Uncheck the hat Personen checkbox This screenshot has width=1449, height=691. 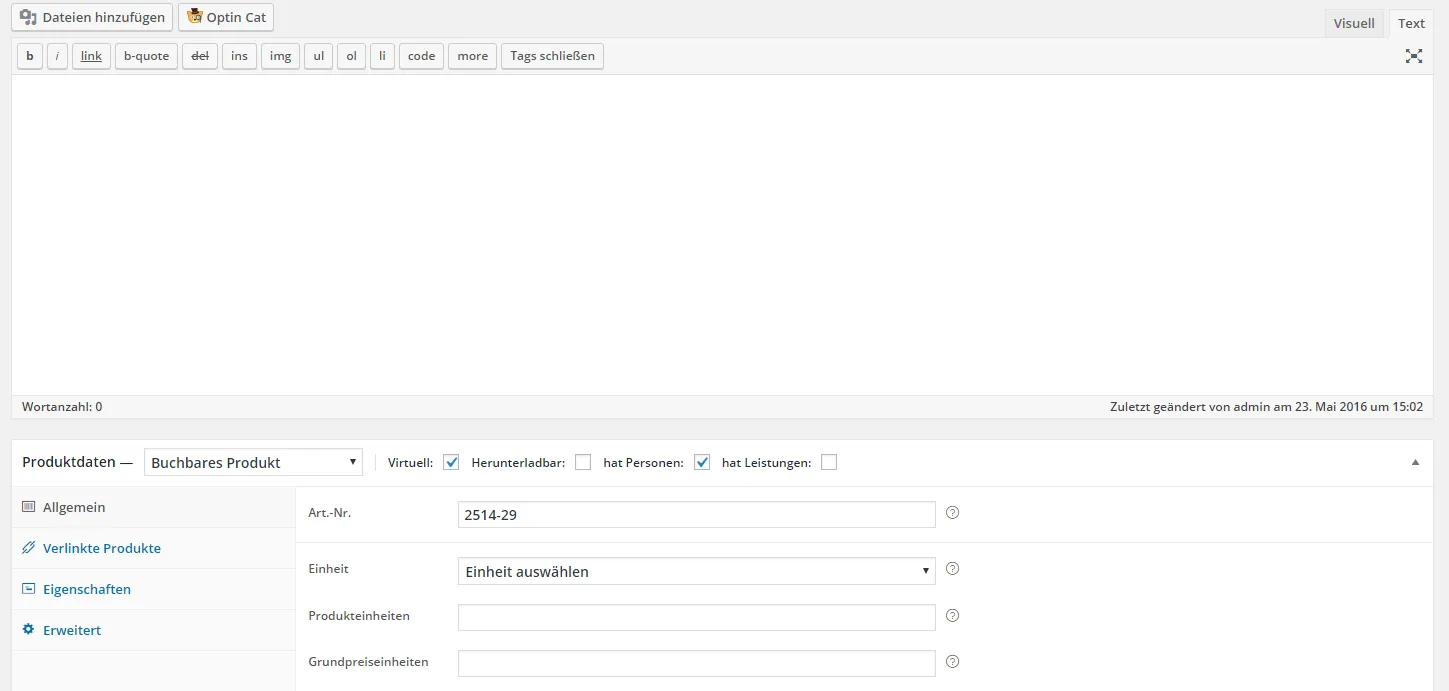(702, 462)
